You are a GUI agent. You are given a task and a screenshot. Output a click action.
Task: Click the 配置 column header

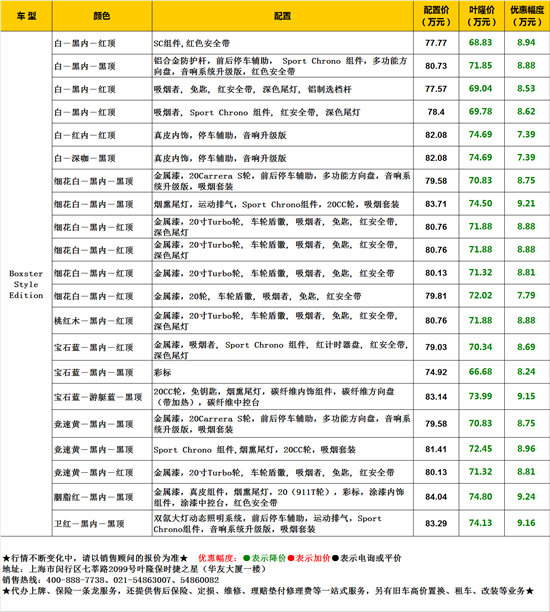[x=282, y=16]
